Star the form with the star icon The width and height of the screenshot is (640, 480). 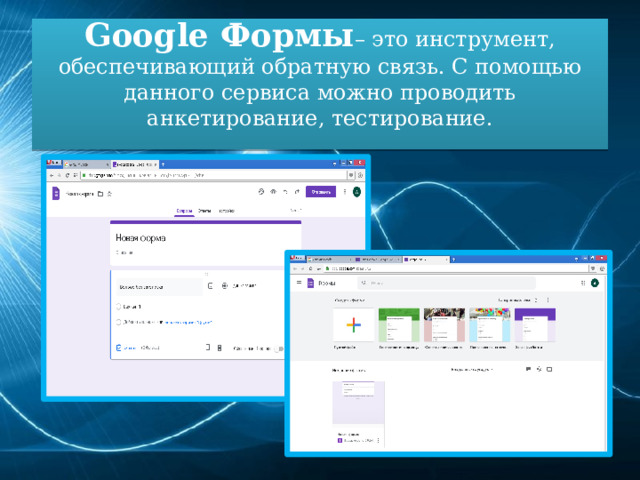click(109, 194)
